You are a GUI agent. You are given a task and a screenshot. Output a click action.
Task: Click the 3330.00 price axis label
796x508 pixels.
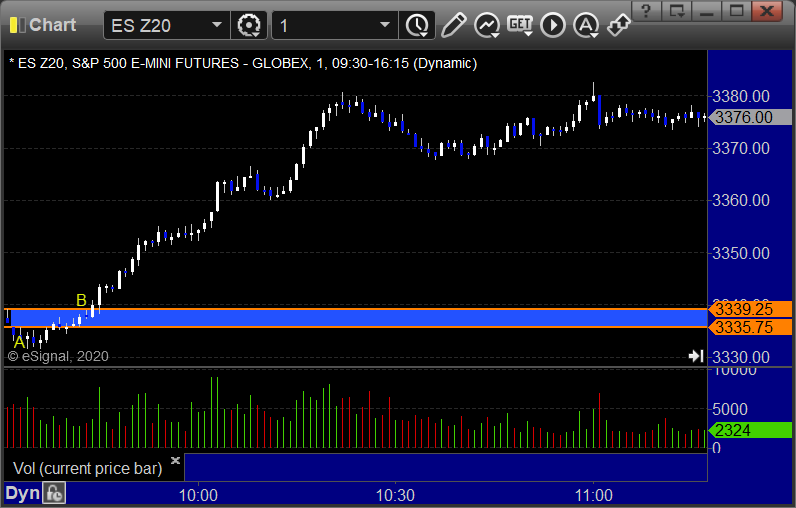click(x=741, y=357)
